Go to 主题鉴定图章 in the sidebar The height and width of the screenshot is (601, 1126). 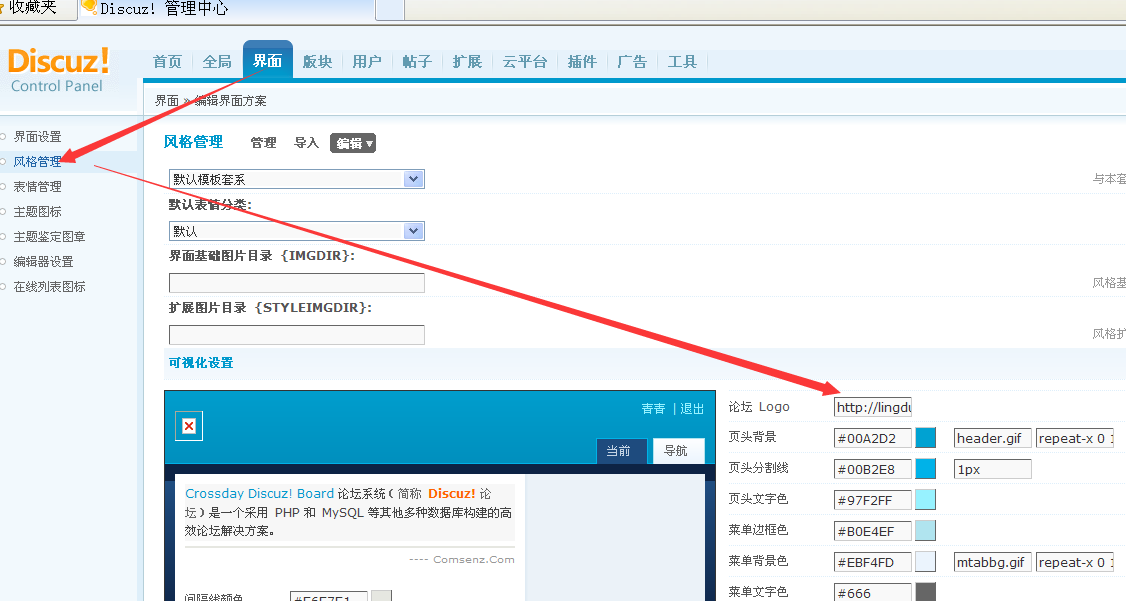(x=50, y=236)
